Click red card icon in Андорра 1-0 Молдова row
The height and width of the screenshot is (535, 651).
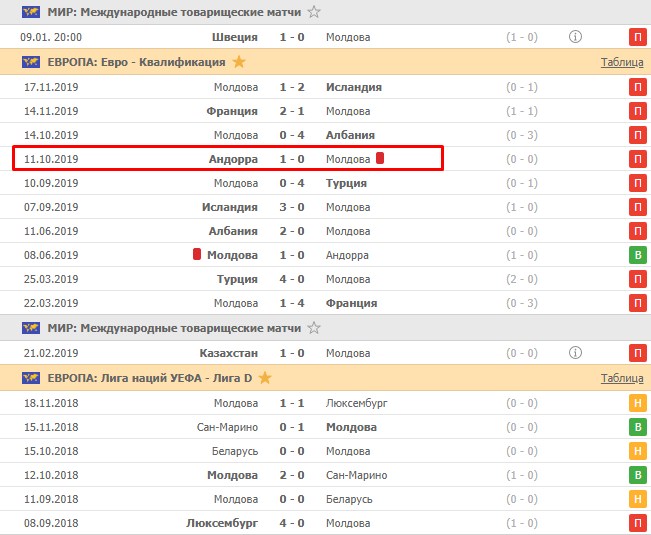coord(380,159)
